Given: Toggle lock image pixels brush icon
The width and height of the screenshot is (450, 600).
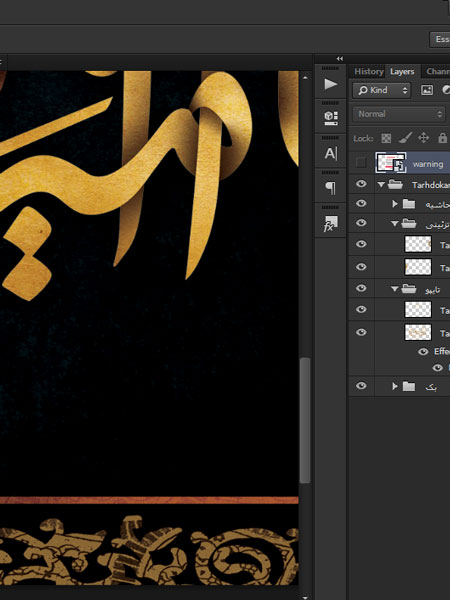Looking at the screenshot, I should point(405,138).
